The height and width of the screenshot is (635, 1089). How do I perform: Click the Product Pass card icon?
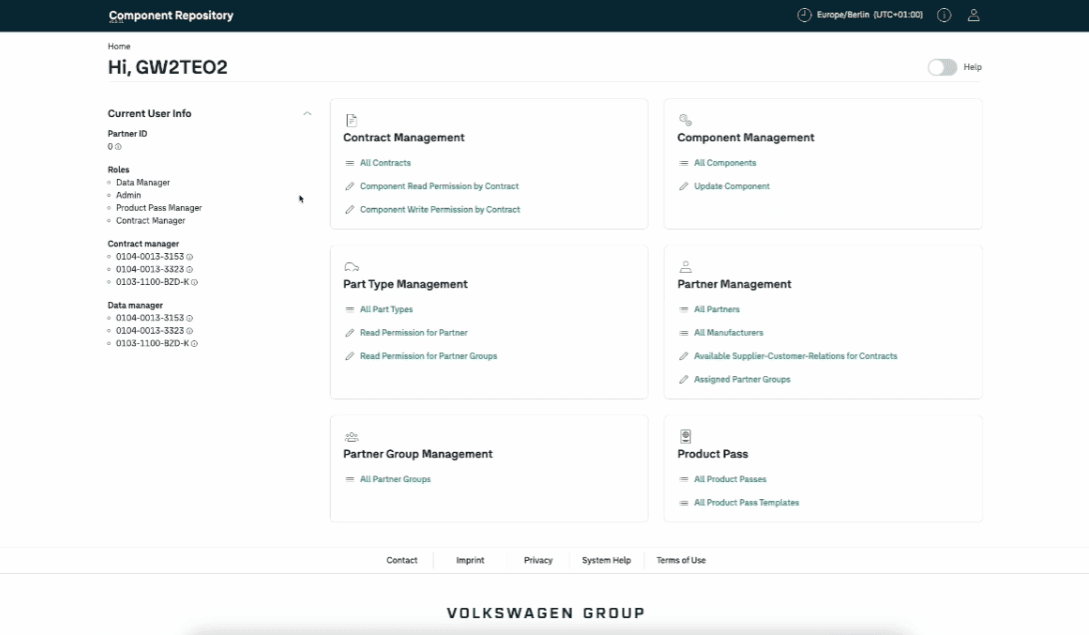coord(685,436)
